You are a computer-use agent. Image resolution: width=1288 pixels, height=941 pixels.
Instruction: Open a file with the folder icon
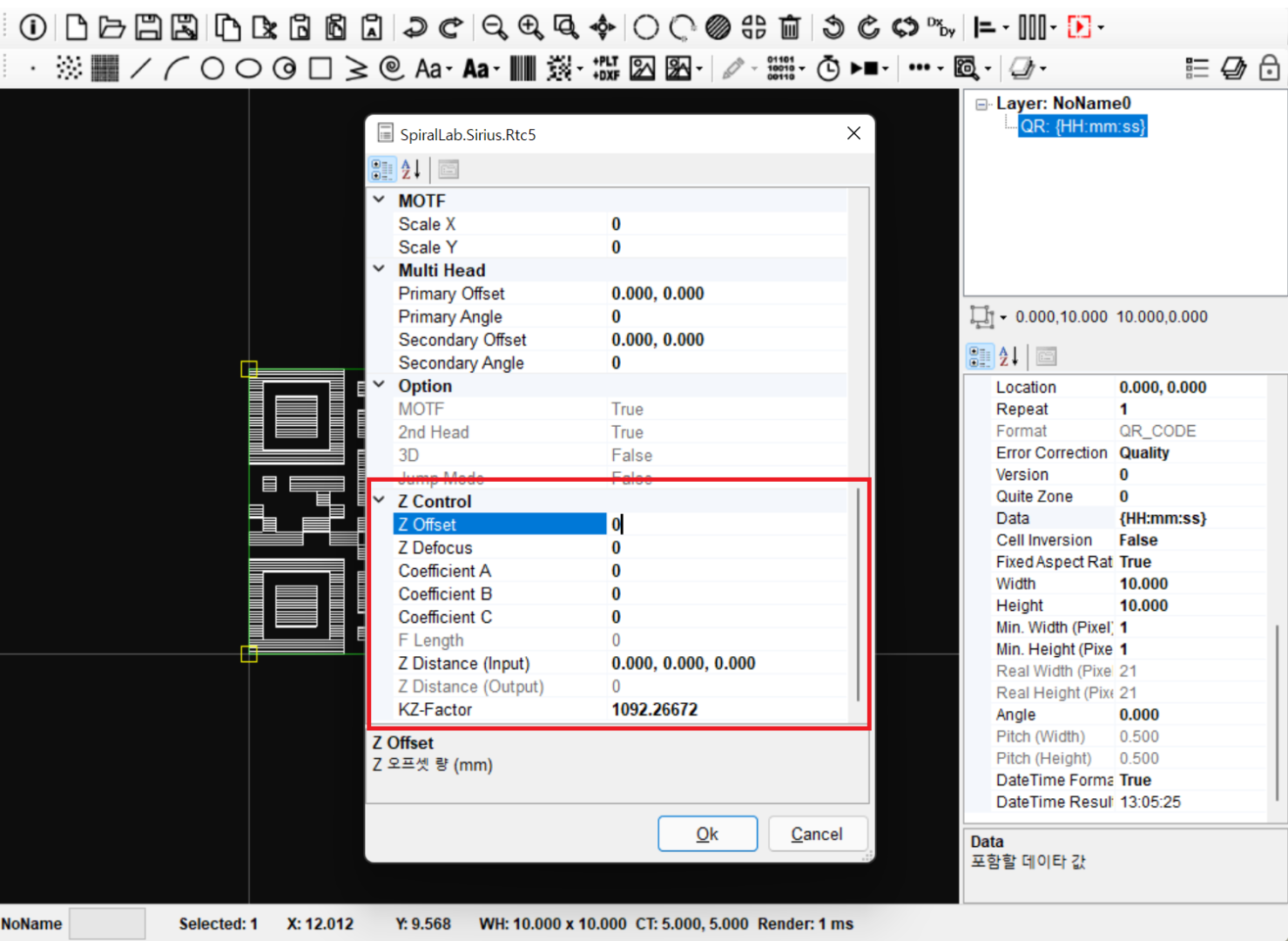[x=112, y=27]
